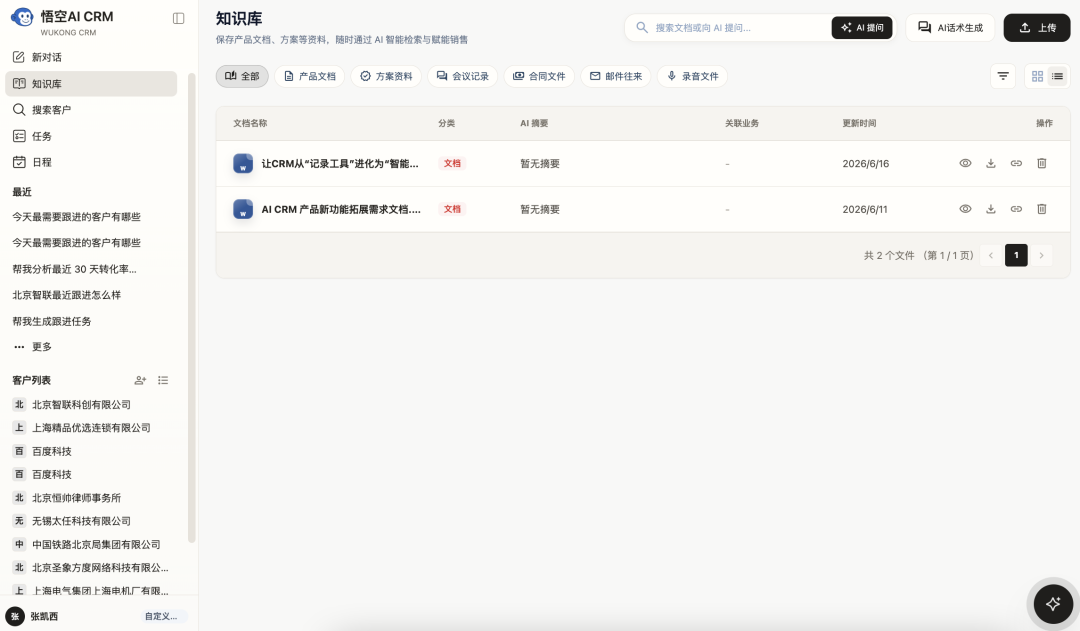
Task: Filter by 会议记录 tab
Action: pyautogui.click(x=463, y=76)
